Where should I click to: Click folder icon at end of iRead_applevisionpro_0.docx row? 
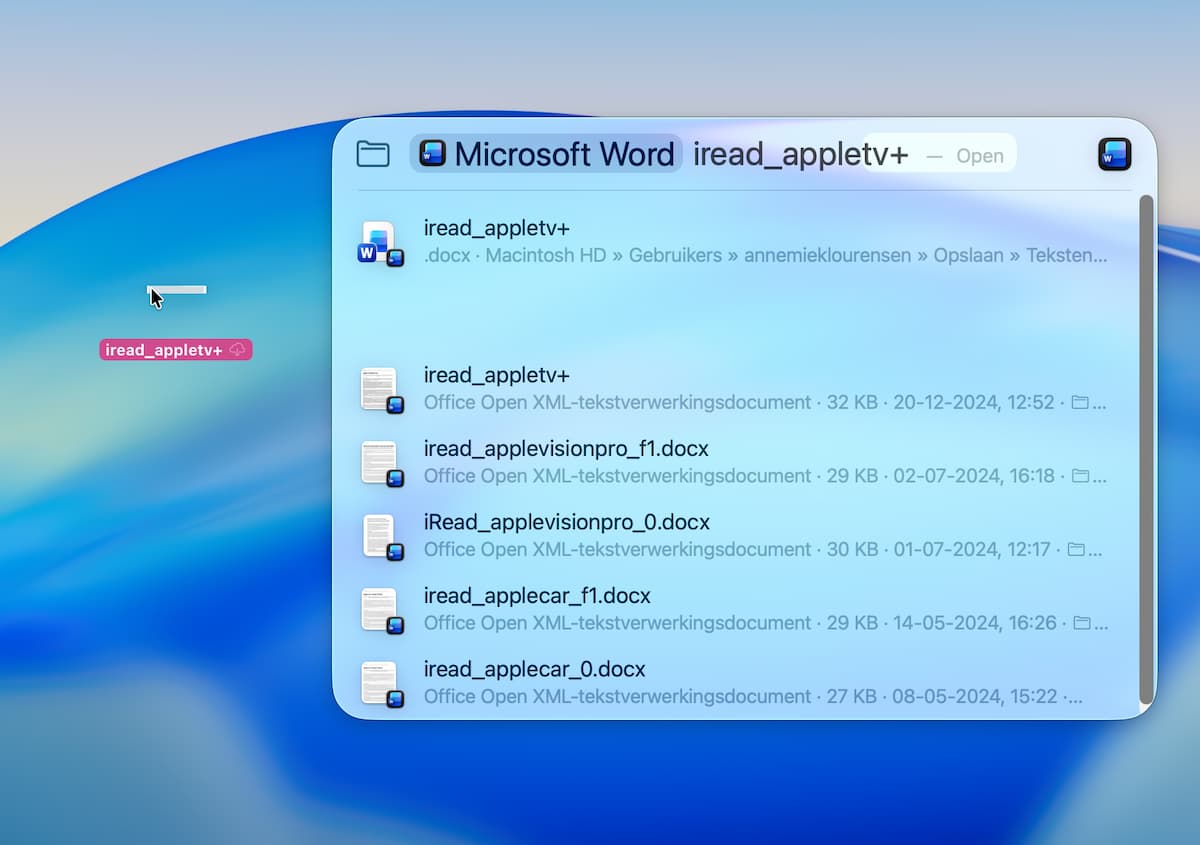[x=1076, y=549]
